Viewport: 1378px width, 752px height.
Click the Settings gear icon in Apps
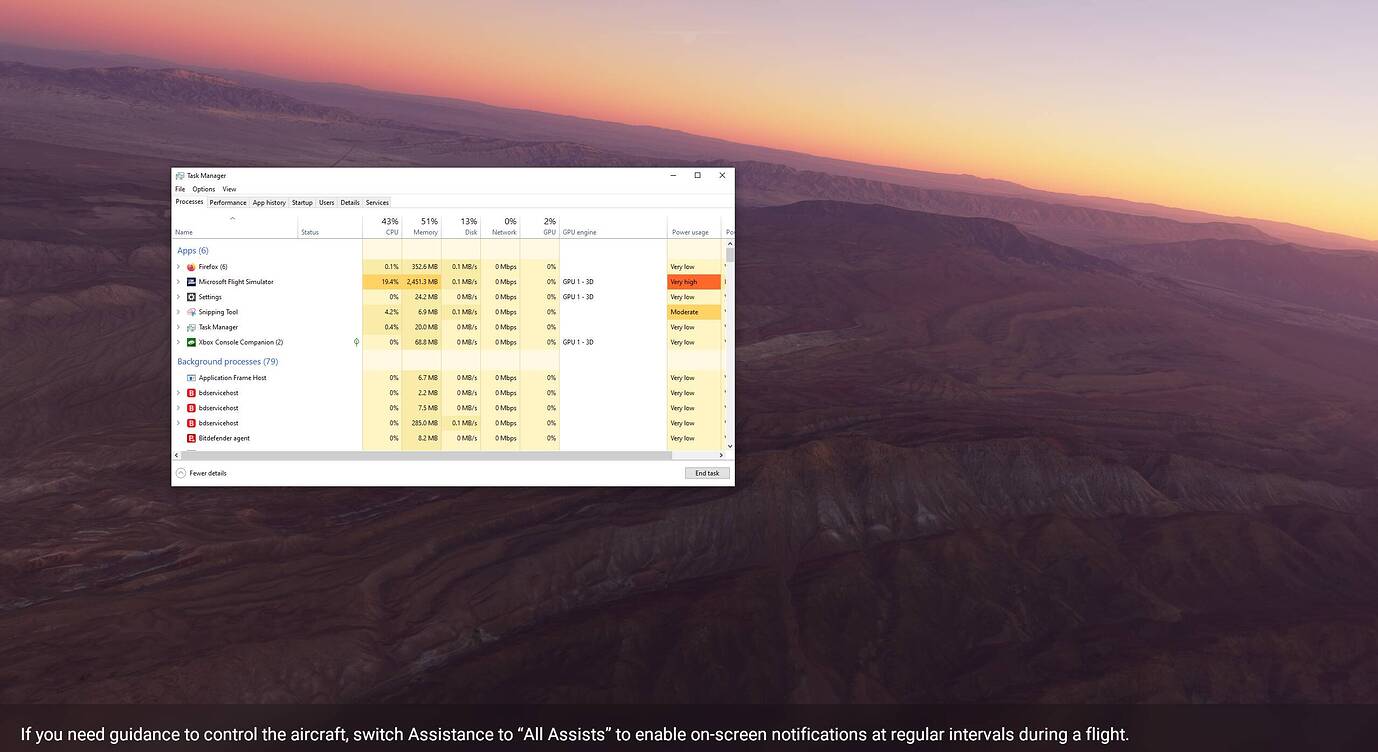point(190,296)
